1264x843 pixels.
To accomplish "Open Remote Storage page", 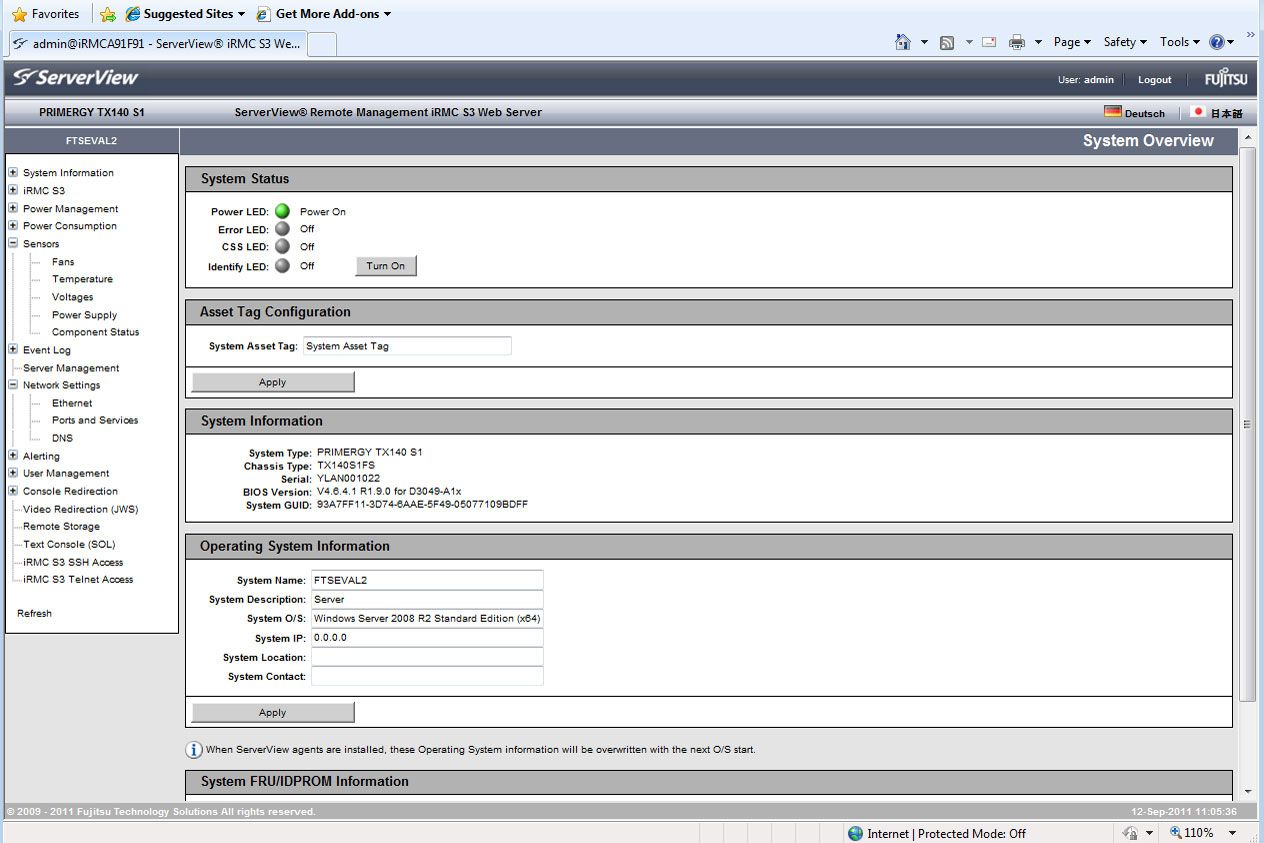I will coord(61,526).
